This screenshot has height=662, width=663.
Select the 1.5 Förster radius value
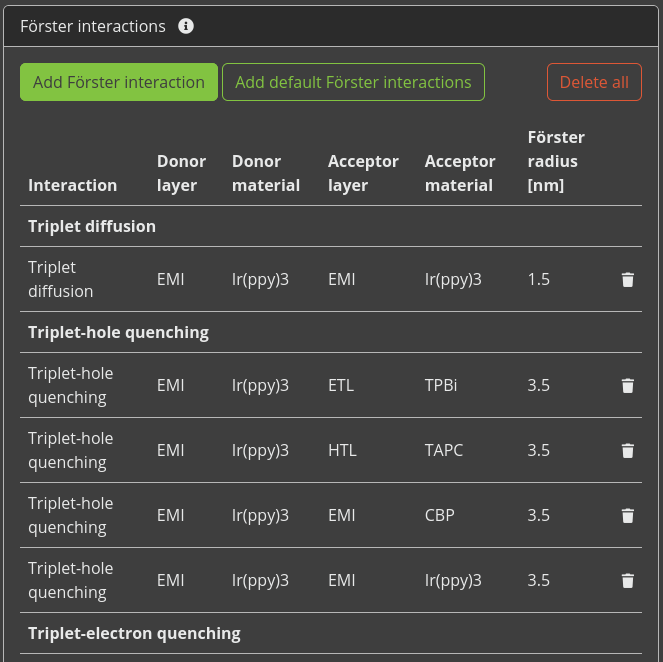click(x=538, y=279)
